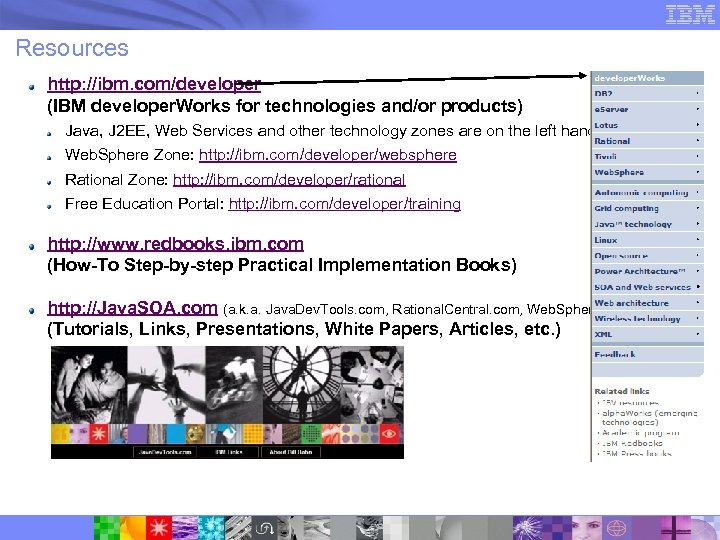Select Lotus in the developerWorks menu
Image resolution: width=720 pixels, height=540 pixels.
[647, 125]
